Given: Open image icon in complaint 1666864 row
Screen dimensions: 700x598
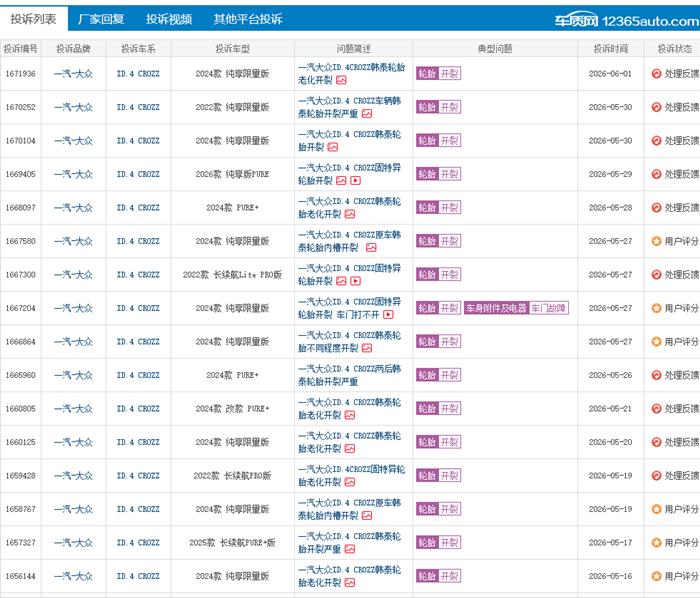Looking at the screenshot, I should click(367, 348).
